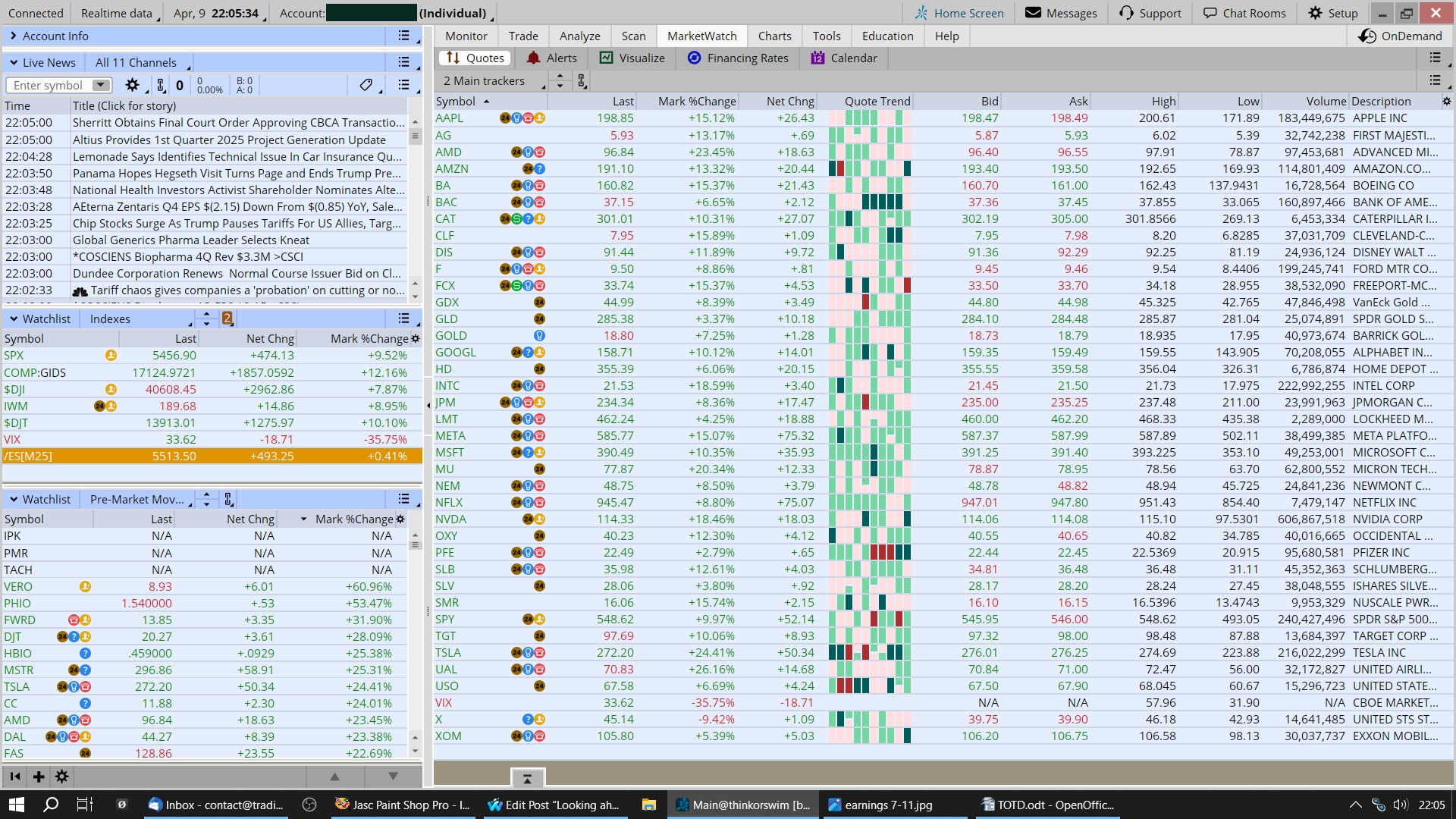Image resolution: width=1456 pixels, height=819 pixels.
Task: Open the Scan tab
Action: click(x=633, y=36)
